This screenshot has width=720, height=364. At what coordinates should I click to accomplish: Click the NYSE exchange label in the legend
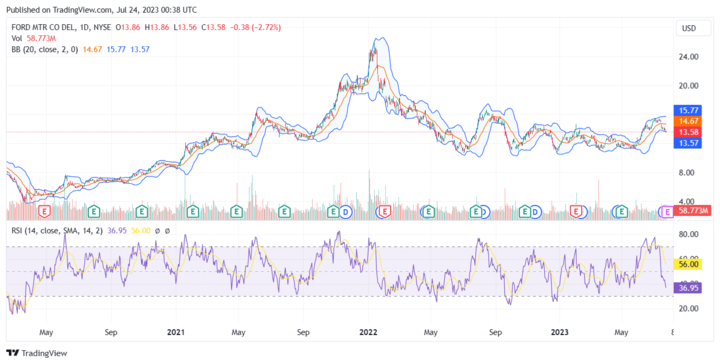tap(102, 28)
